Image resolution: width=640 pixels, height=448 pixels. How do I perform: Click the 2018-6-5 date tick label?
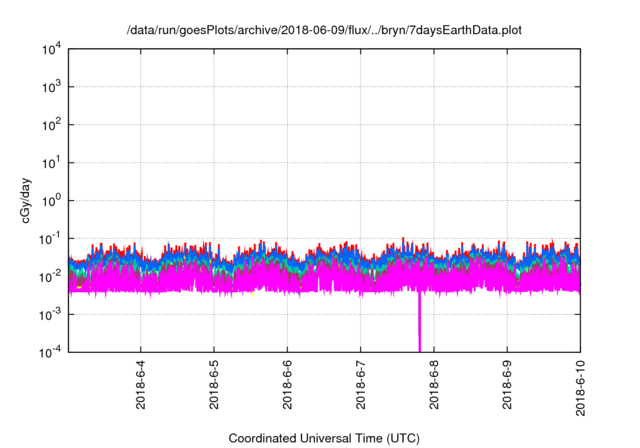pos(214,385)
